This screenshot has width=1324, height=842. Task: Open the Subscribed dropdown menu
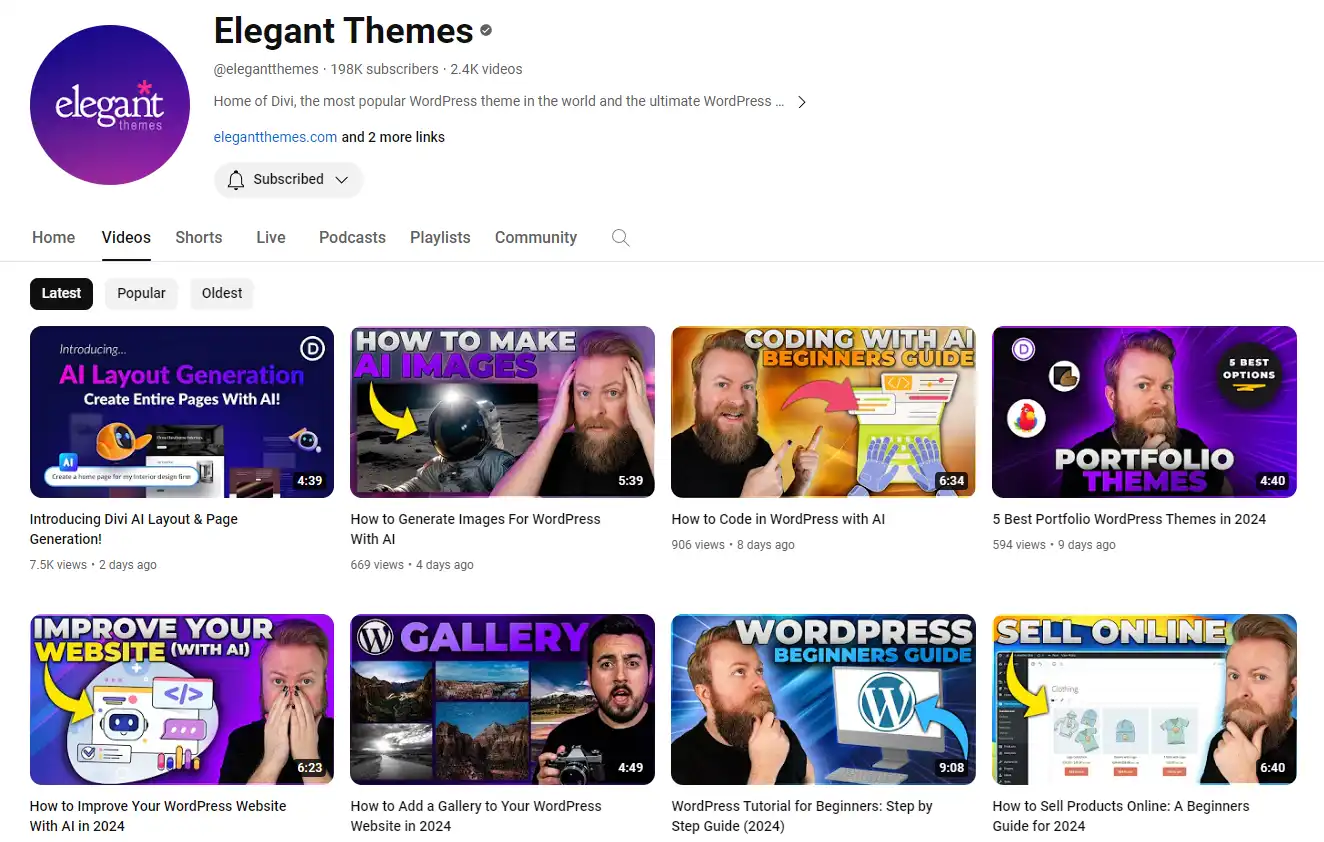341,180
